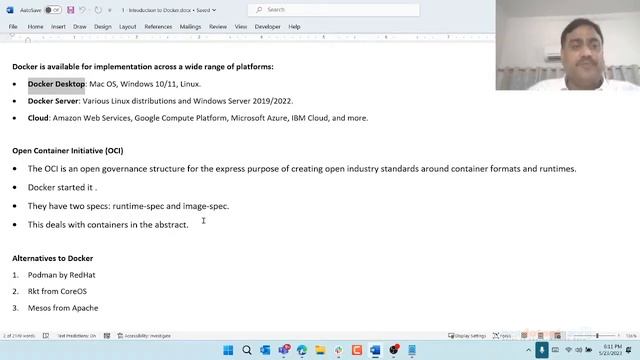Image resolution: width=640 pixels, height=360 pixels.
Task: Click the 'Podman by RedHat' list item
Action: point(62,275)
